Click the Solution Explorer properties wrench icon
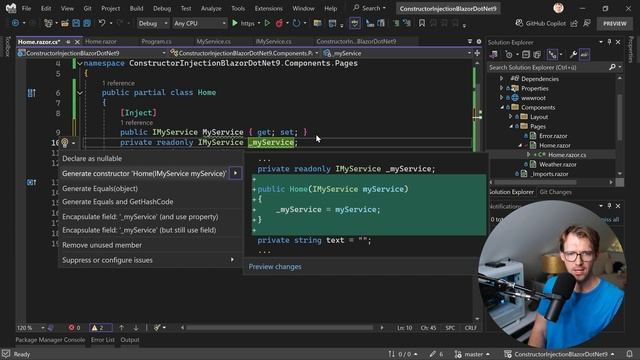This screenshot has height=360, width=640. pos(573,54)
